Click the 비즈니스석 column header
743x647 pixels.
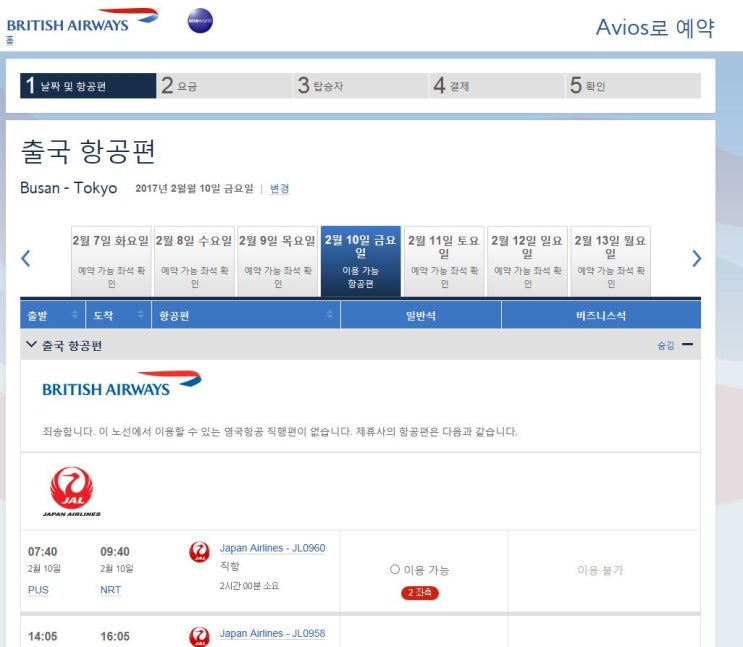point(601,315)
